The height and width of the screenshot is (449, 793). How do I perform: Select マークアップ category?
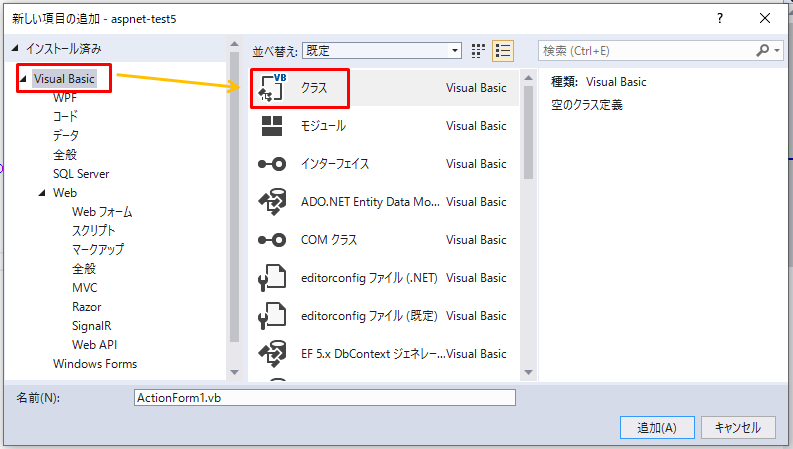[98, 250]
